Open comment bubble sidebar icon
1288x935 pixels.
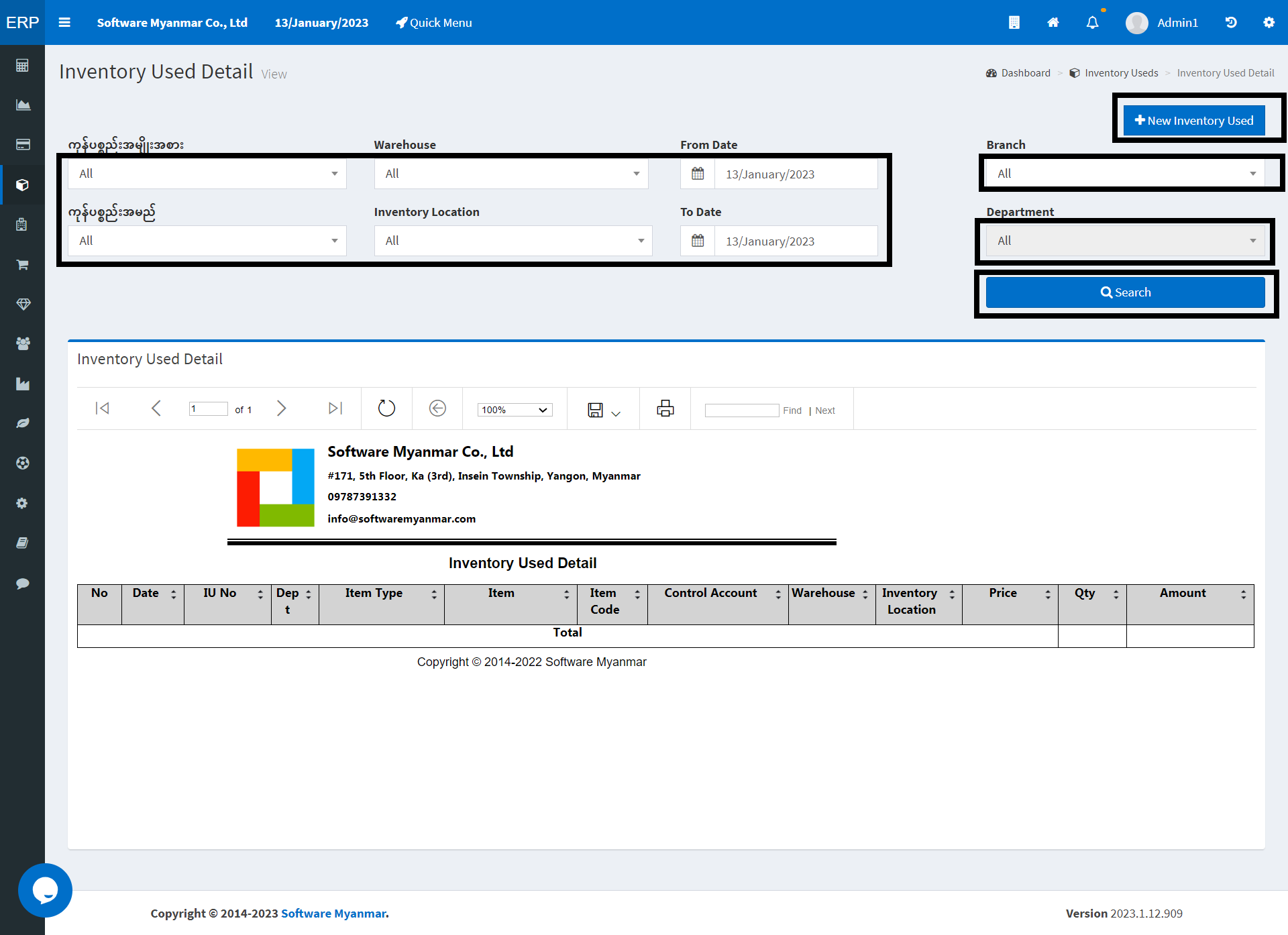[22, 583]
